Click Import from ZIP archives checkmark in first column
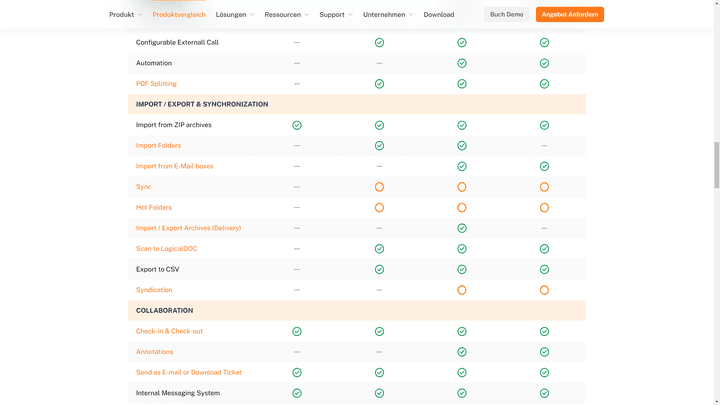 coord(297,125)
